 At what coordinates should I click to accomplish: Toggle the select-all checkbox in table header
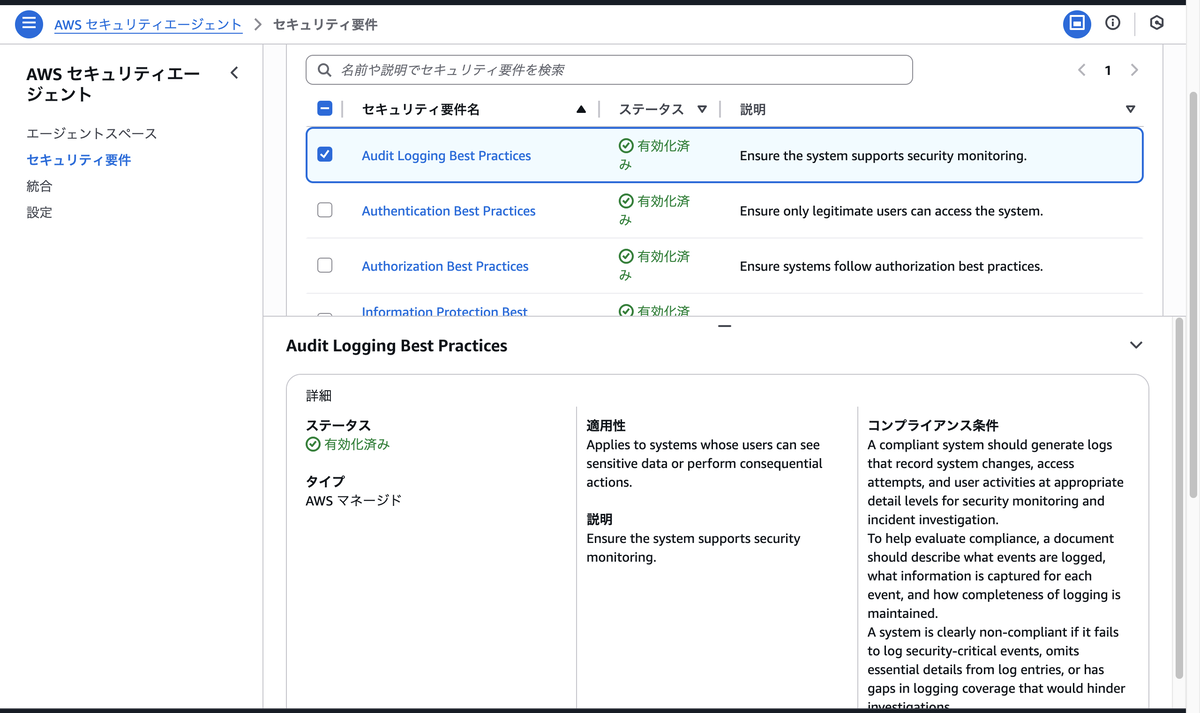coord(325,108)
